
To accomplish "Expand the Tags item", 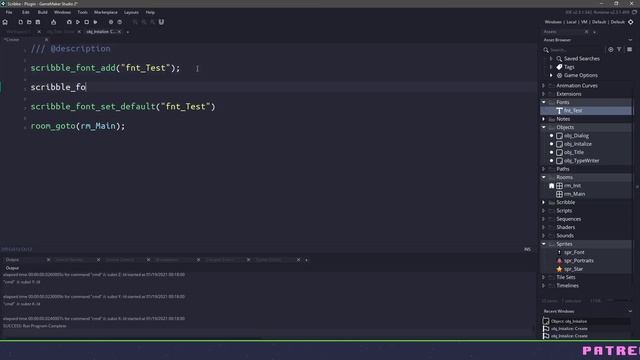I will [551, 67].
